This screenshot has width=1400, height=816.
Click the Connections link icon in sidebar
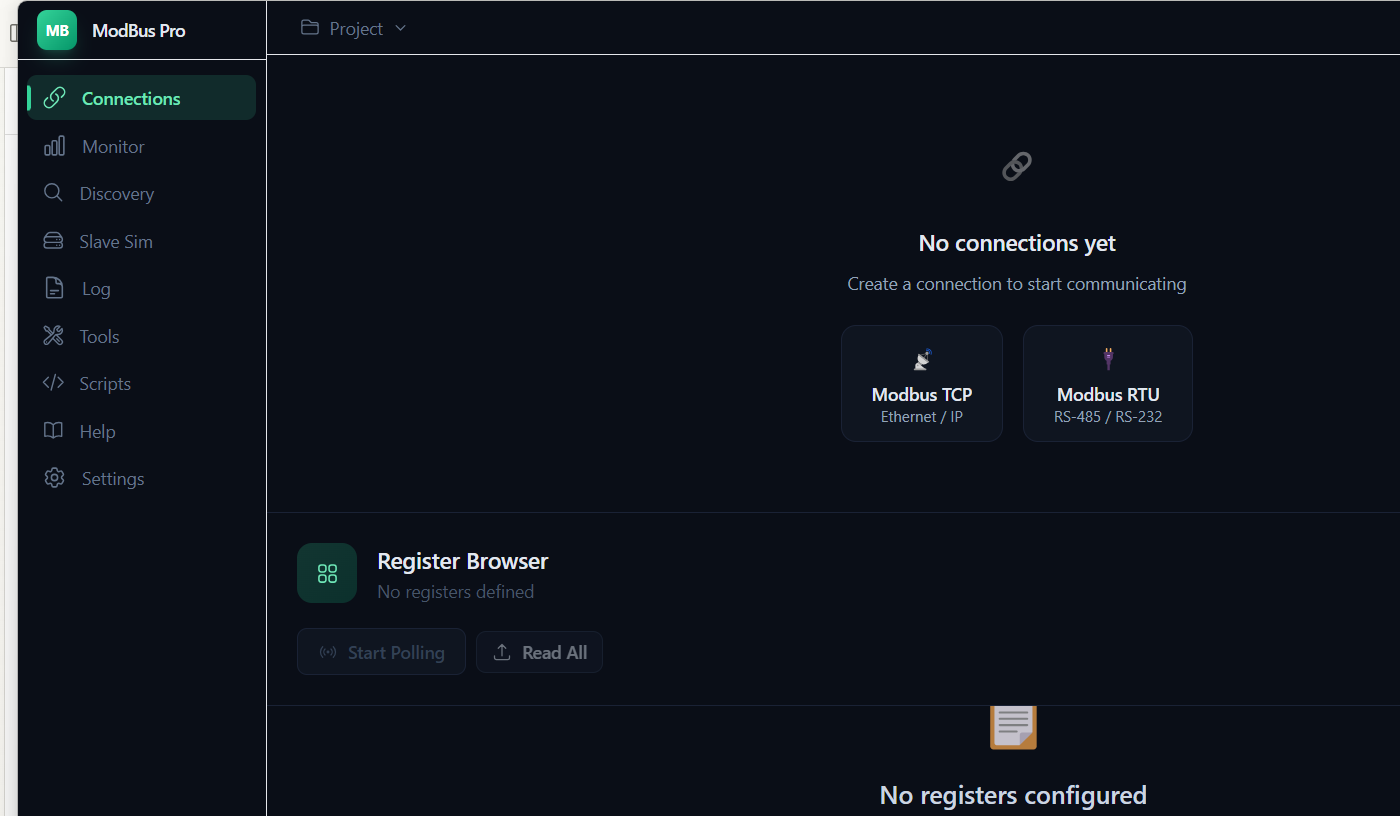[x=55, y=98]
